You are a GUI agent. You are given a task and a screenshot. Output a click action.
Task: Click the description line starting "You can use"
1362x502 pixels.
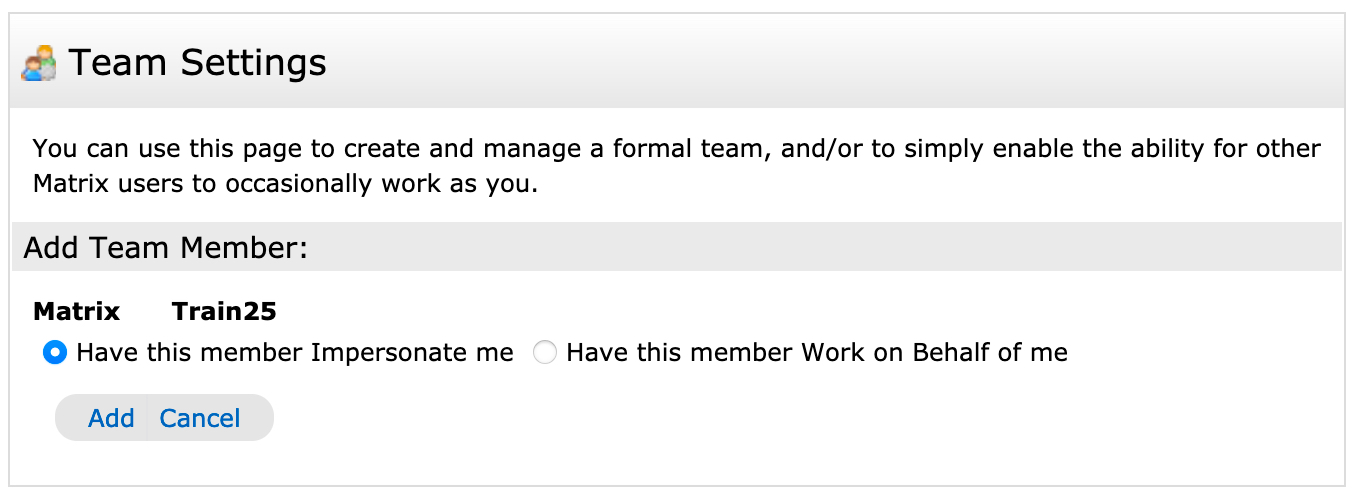click(676, 150)
